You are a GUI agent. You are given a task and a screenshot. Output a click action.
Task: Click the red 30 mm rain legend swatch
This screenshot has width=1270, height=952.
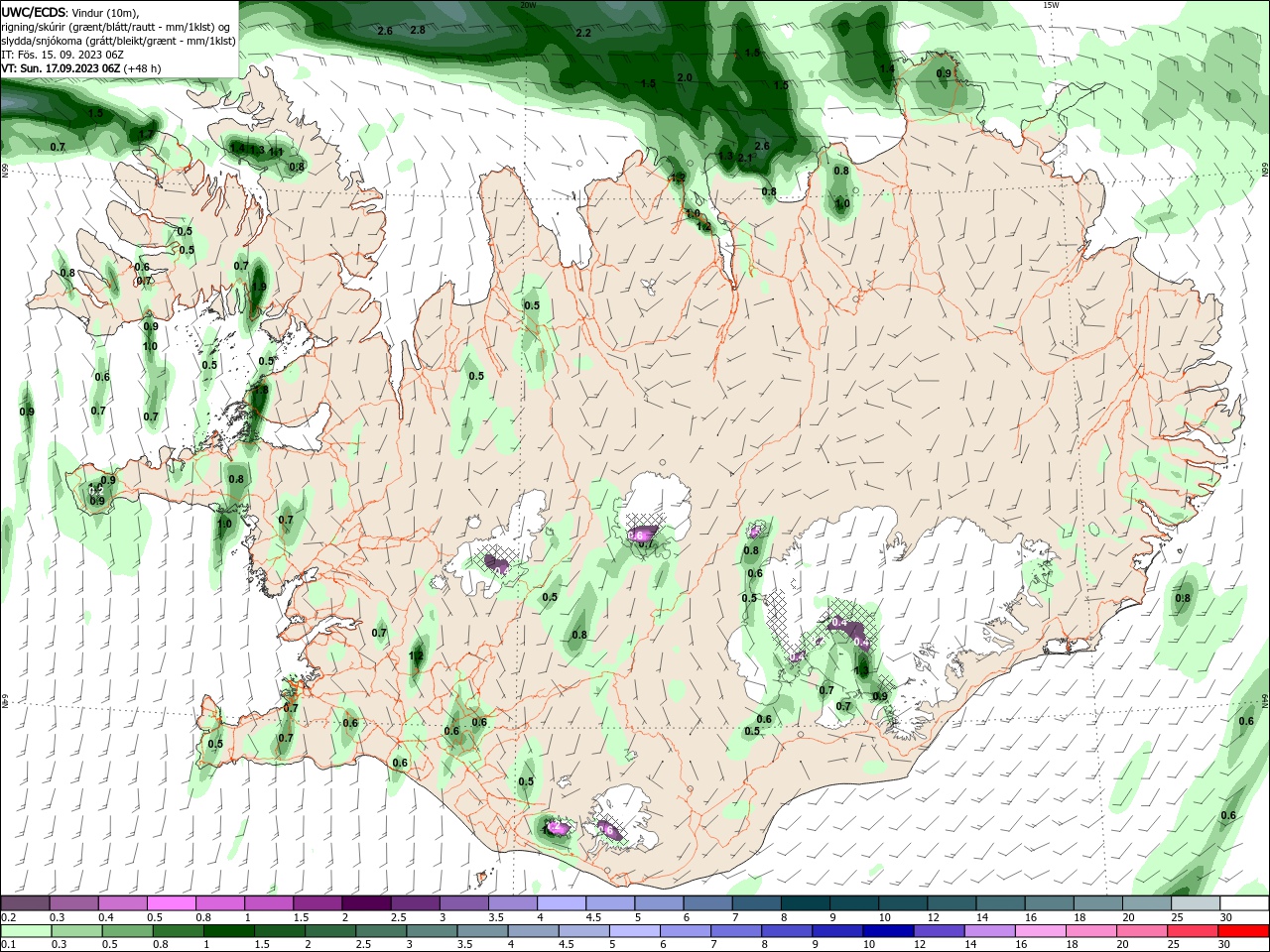click(x=1244, y=931)
